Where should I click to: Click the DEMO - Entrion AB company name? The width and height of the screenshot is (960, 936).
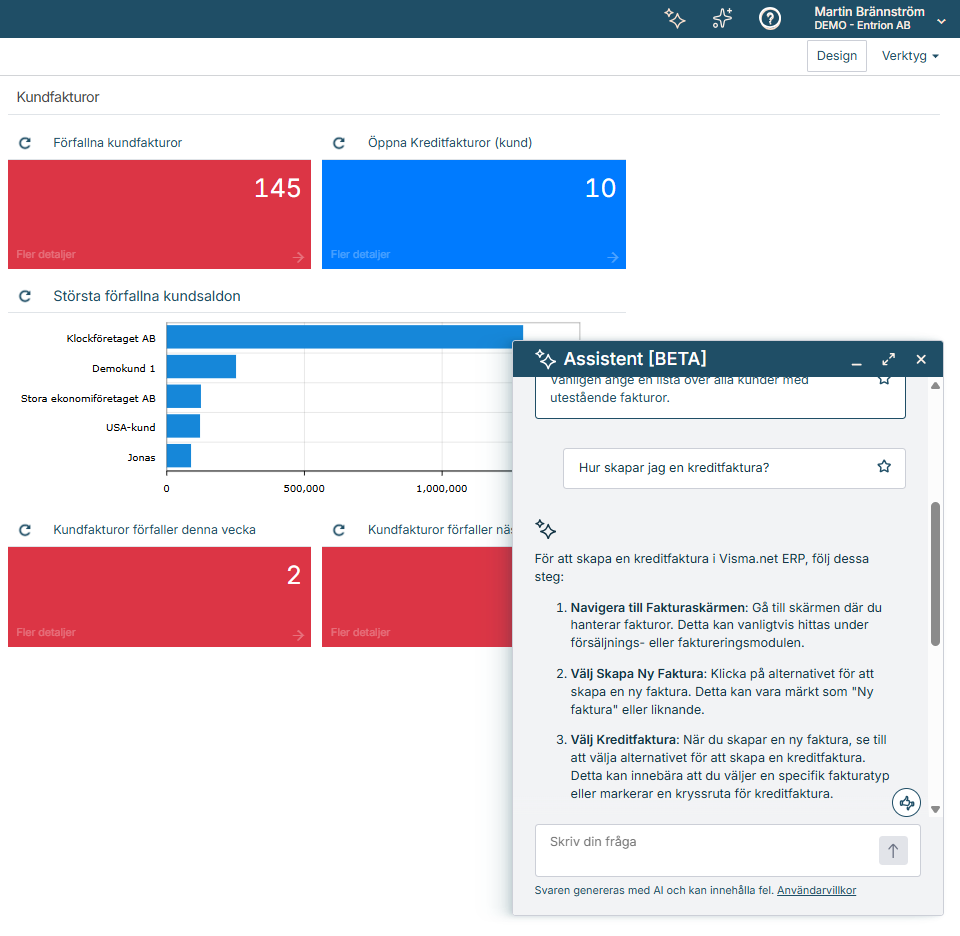862,26
